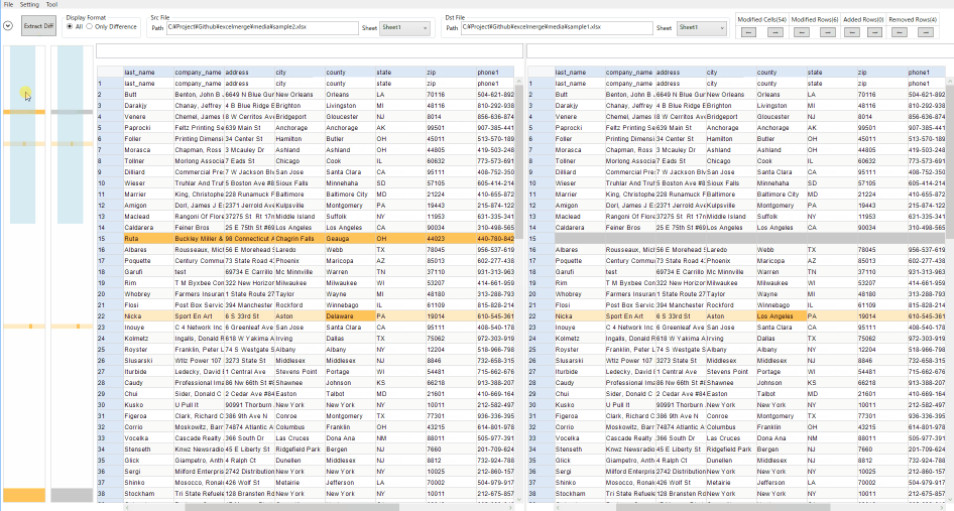The width and height of the screenshot is (954, 511).
Task: Open the Tool menu
Action: (x=52, y=5)
